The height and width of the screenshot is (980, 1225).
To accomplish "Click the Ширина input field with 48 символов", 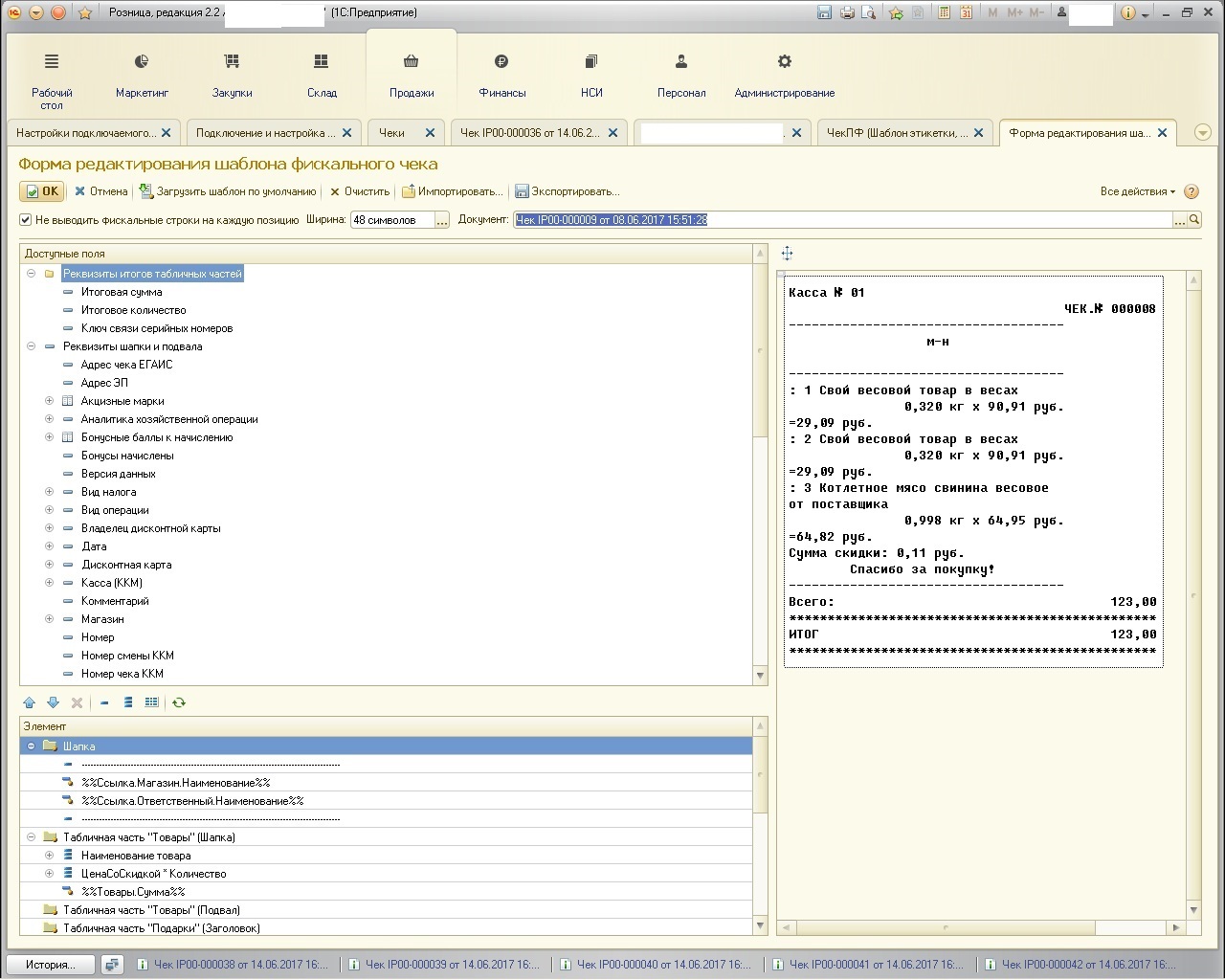I will [391, 220].
